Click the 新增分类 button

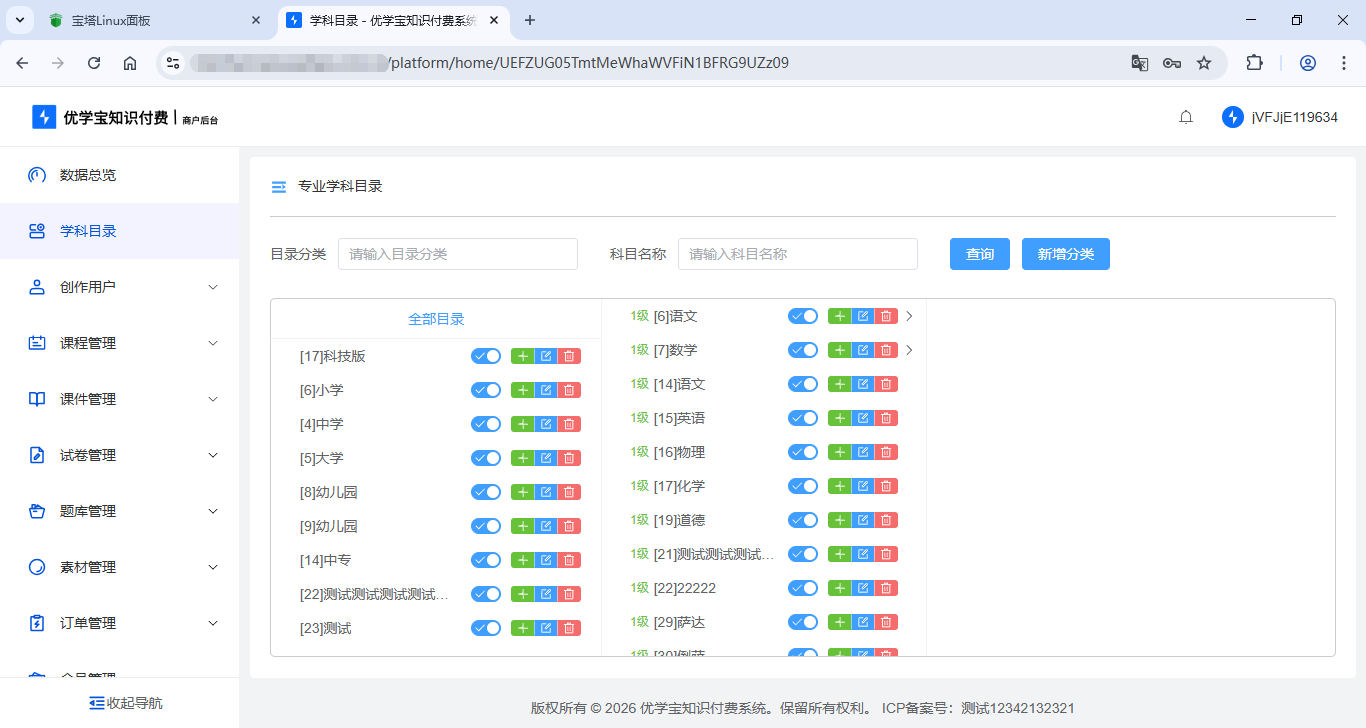(x=1065, y=253)
